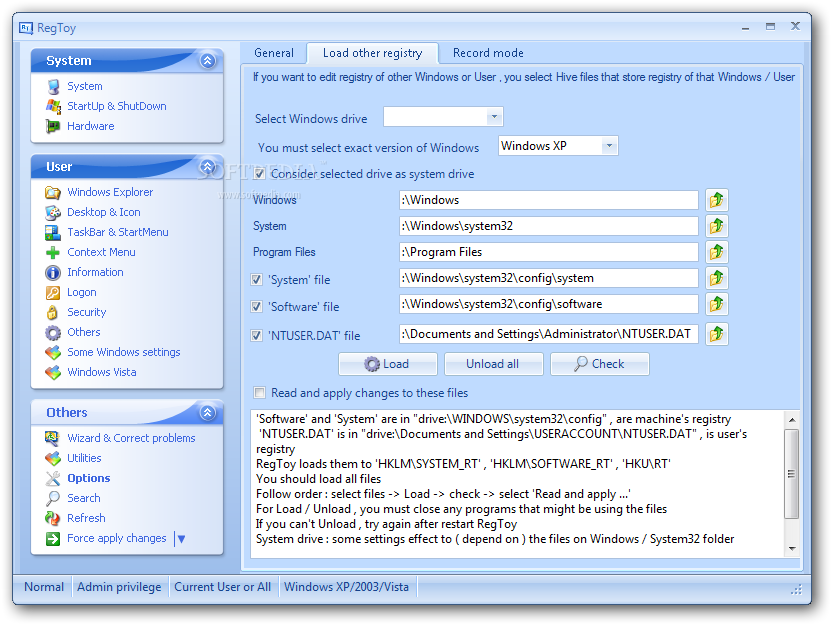
Task: Click the Current User or All status entry
Action: click(x=223, y=587)
